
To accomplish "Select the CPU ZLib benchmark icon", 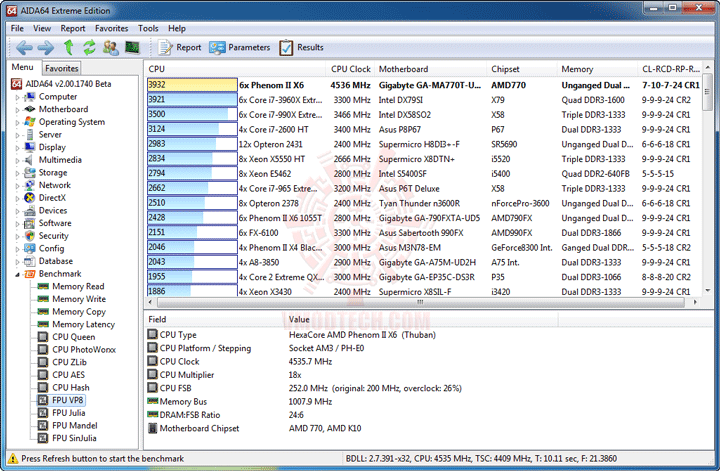I will [x=43, y=362].
